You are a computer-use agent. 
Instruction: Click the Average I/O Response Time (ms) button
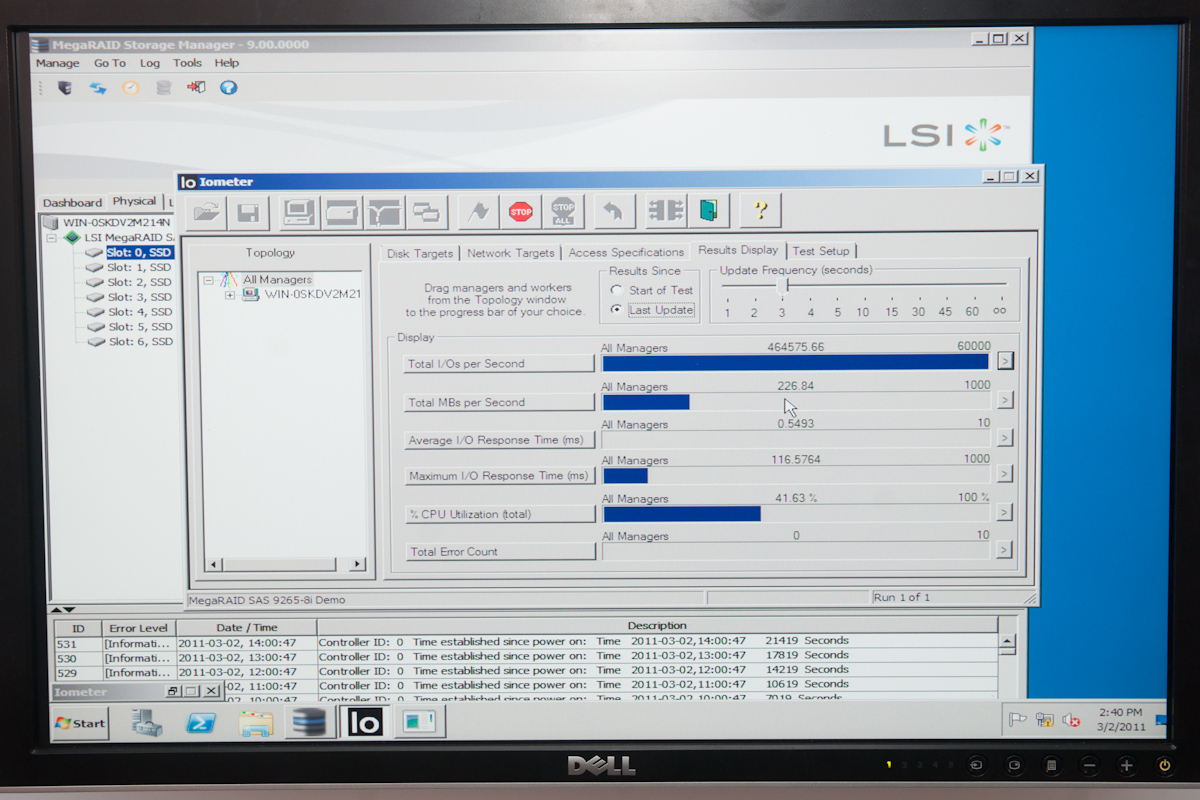click(499, 440)
